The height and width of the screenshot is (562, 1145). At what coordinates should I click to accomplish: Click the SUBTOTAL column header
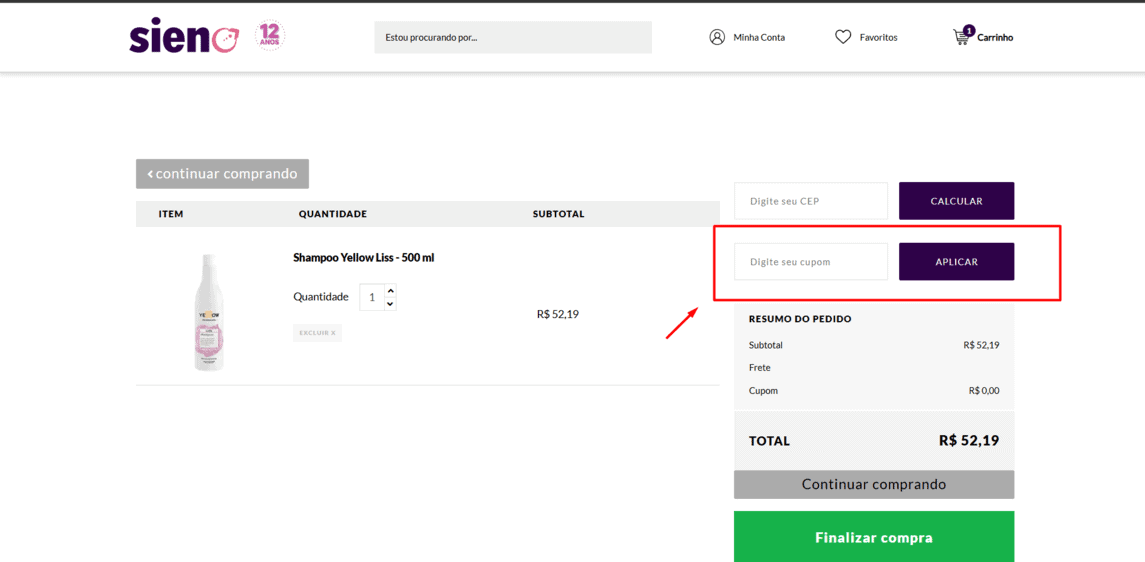pos(558,214)
